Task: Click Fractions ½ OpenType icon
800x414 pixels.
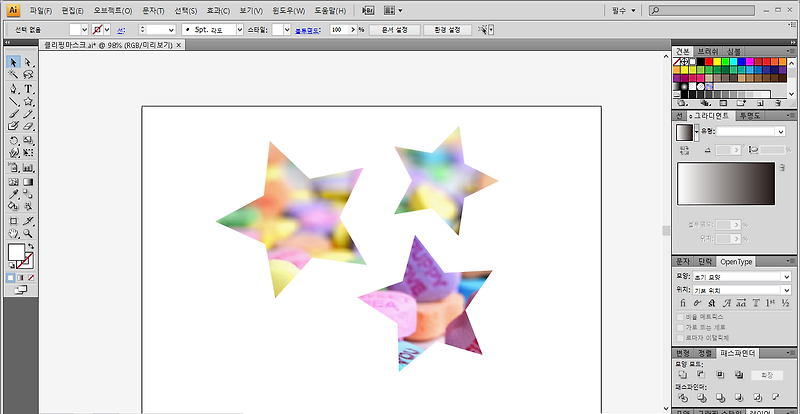Action: point(785,303)
